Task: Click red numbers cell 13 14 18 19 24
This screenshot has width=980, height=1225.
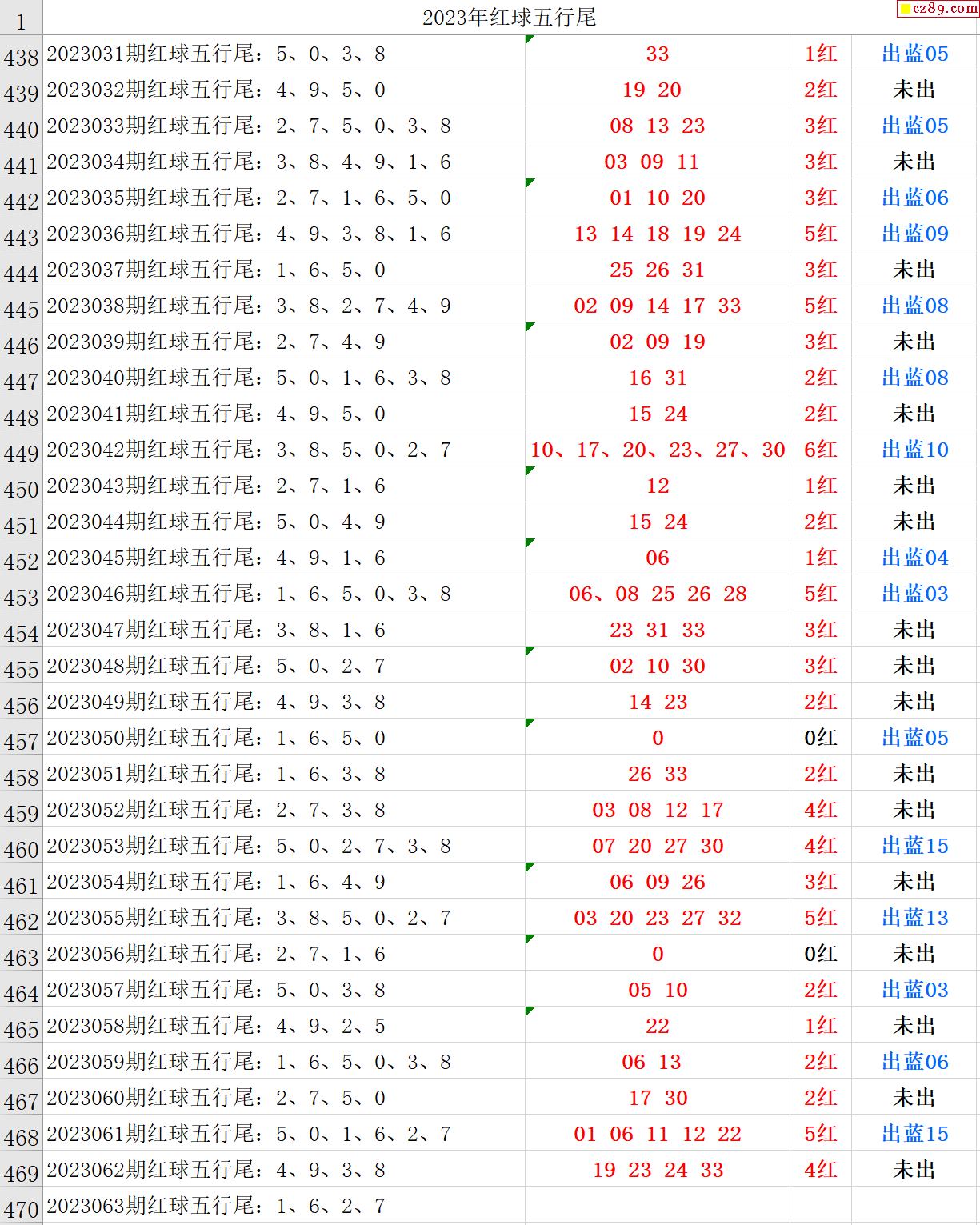Action: (x=658, y=234)
